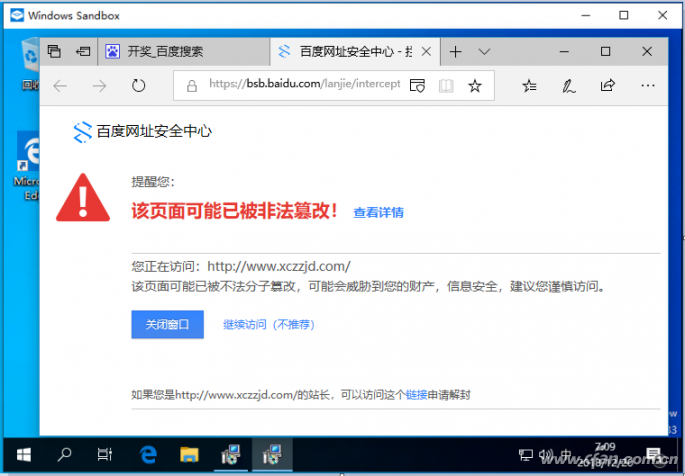The image size is (685, 476).
Task: Click the 关闭窗口 button
Action: coord(167,324)
